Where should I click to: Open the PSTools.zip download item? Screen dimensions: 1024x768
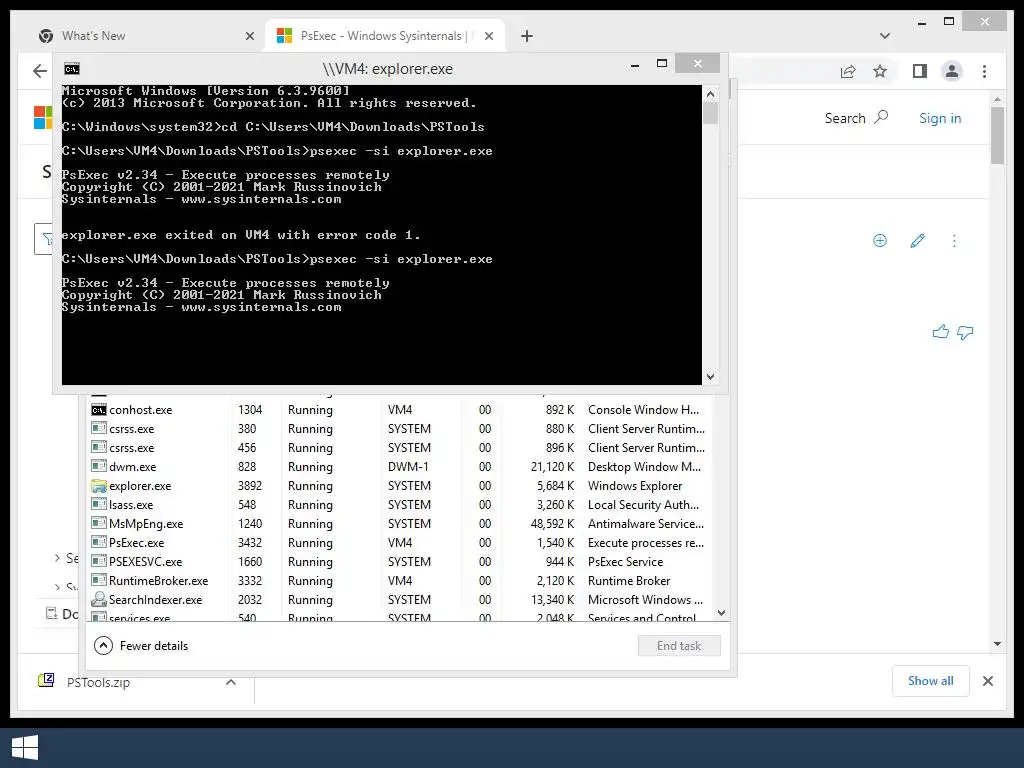(98, 682)
